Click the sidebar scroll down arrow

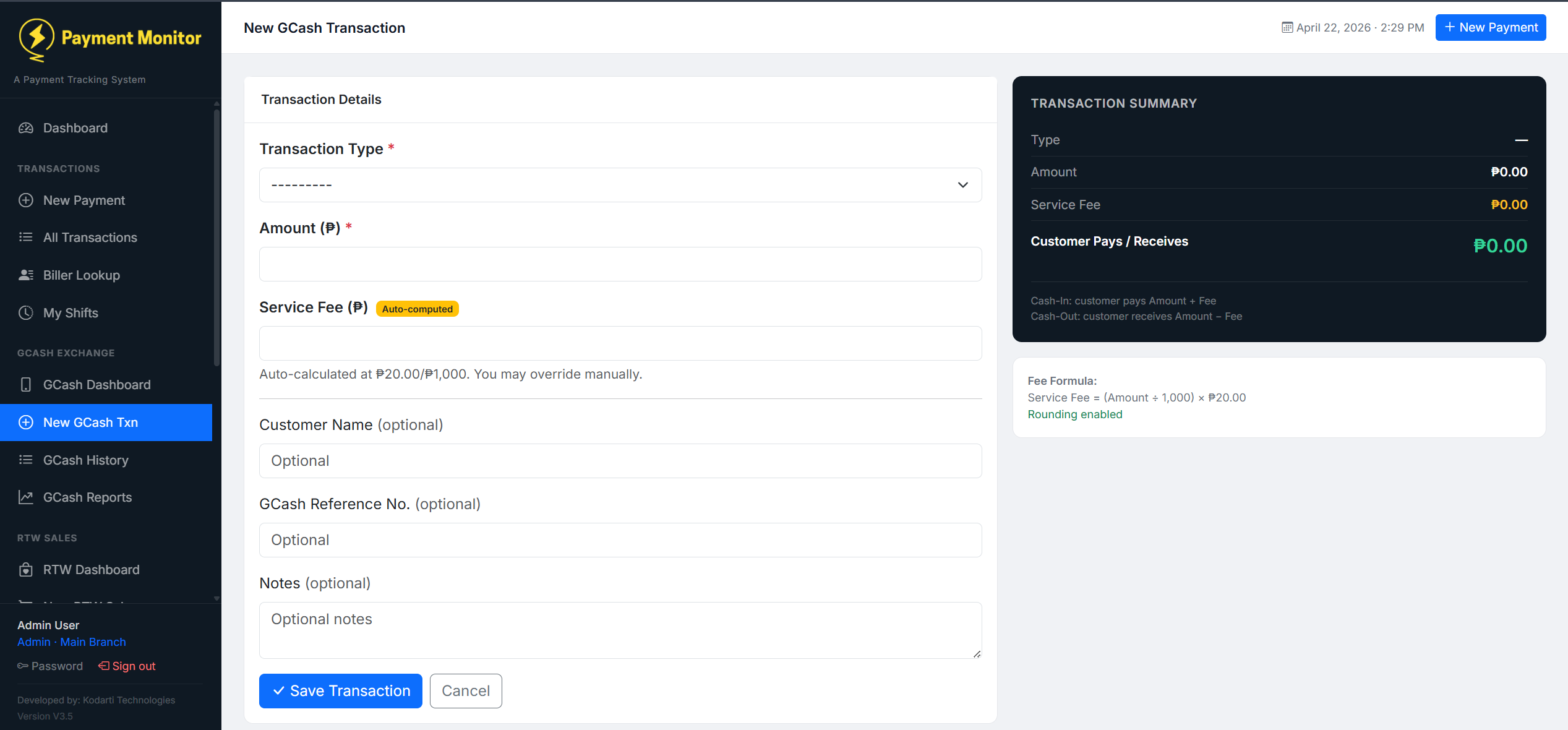click(216, 598)
